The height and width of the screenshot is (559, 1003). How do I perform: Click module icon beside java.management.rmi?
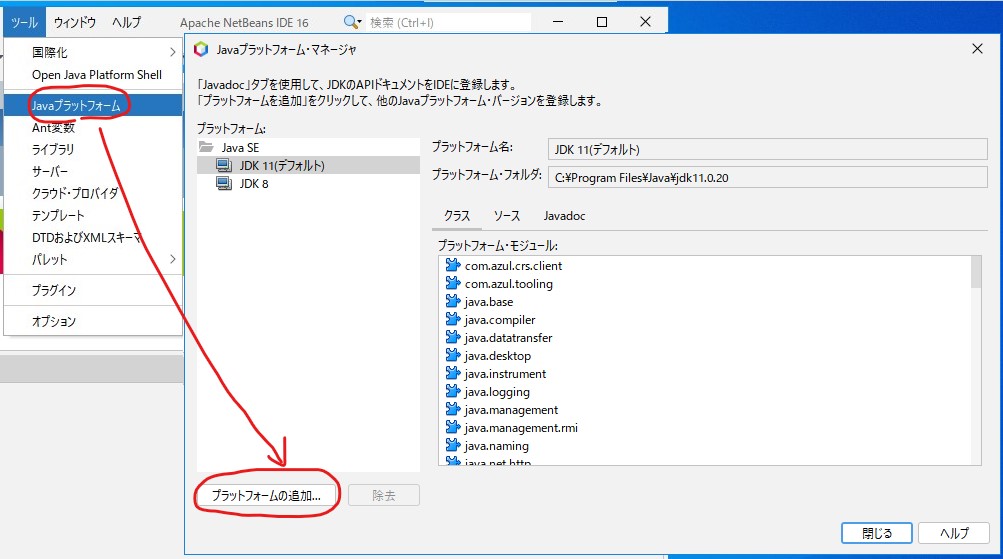click(x=453, y=426)
